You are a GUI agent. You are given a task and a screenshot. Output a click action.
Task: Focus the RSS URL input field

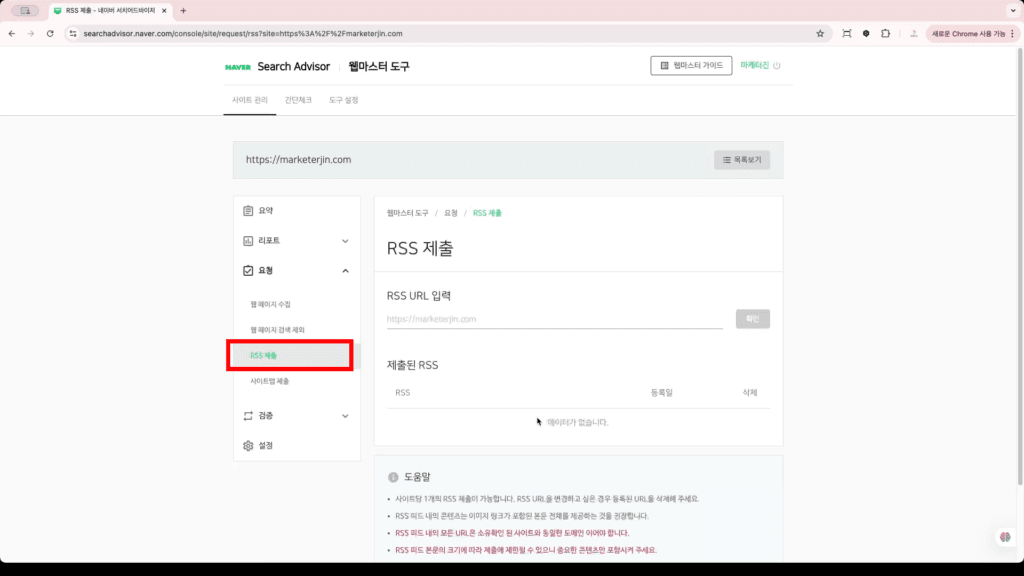pyautogui.click(x=554, y=319)
